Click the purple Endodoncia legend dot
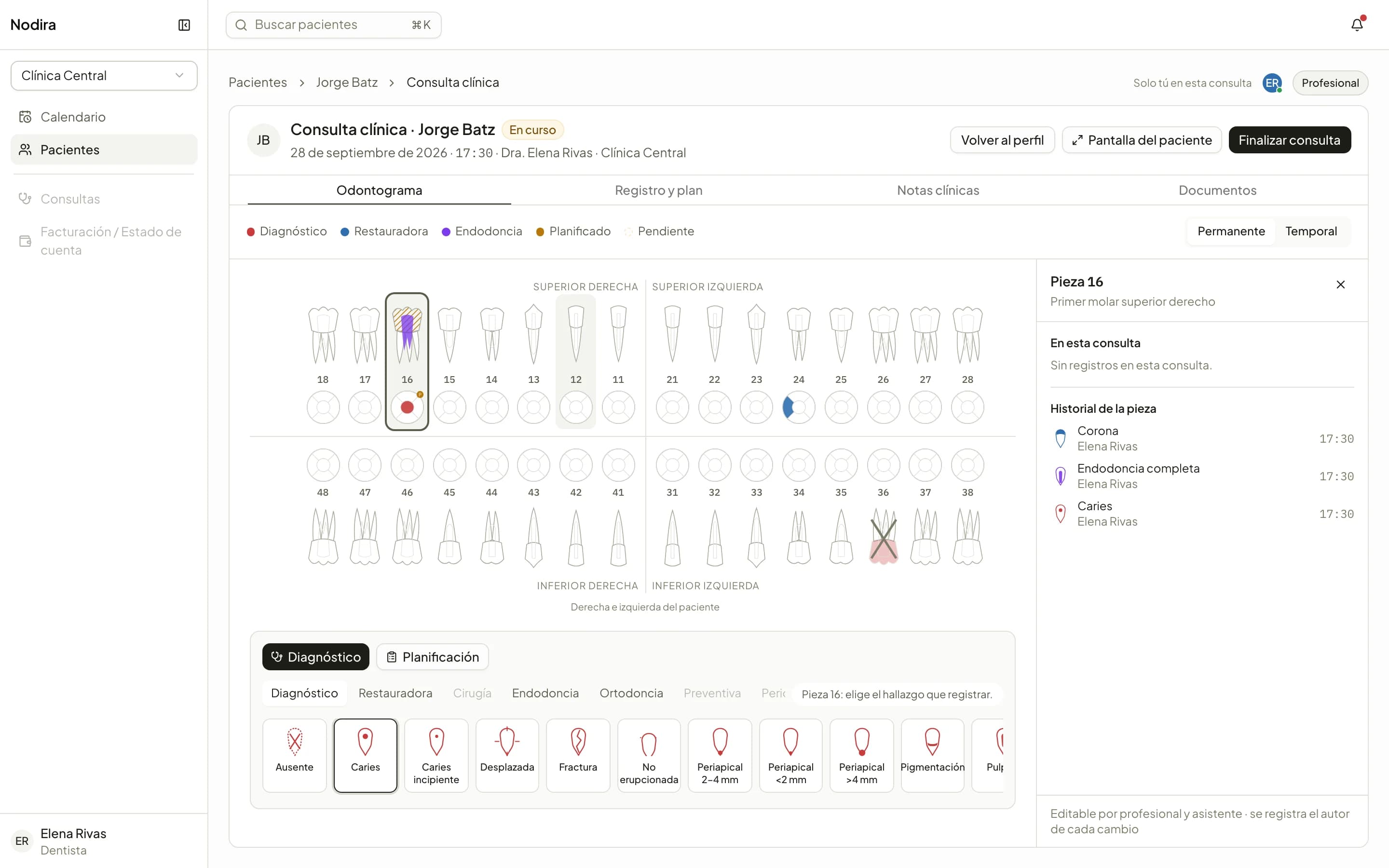This screenshot has height=868, width=1389. click(446, 232)
